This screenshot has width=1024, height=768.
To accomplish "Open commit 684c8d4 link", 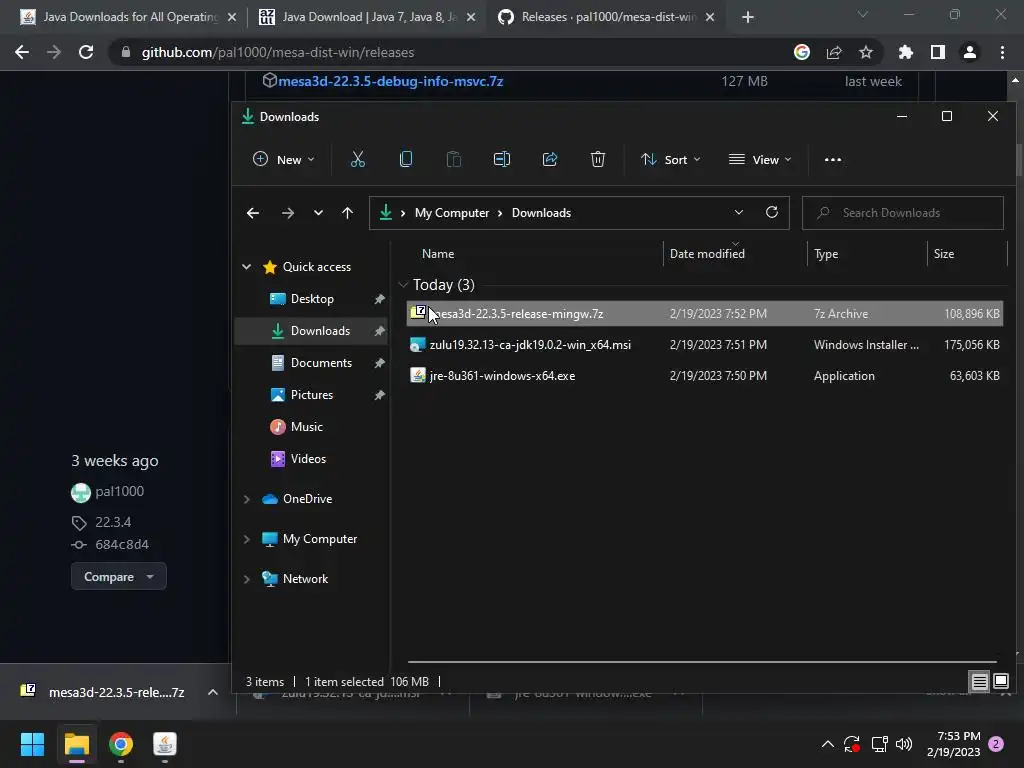I will pyautogui.click(x=122, y=545).
